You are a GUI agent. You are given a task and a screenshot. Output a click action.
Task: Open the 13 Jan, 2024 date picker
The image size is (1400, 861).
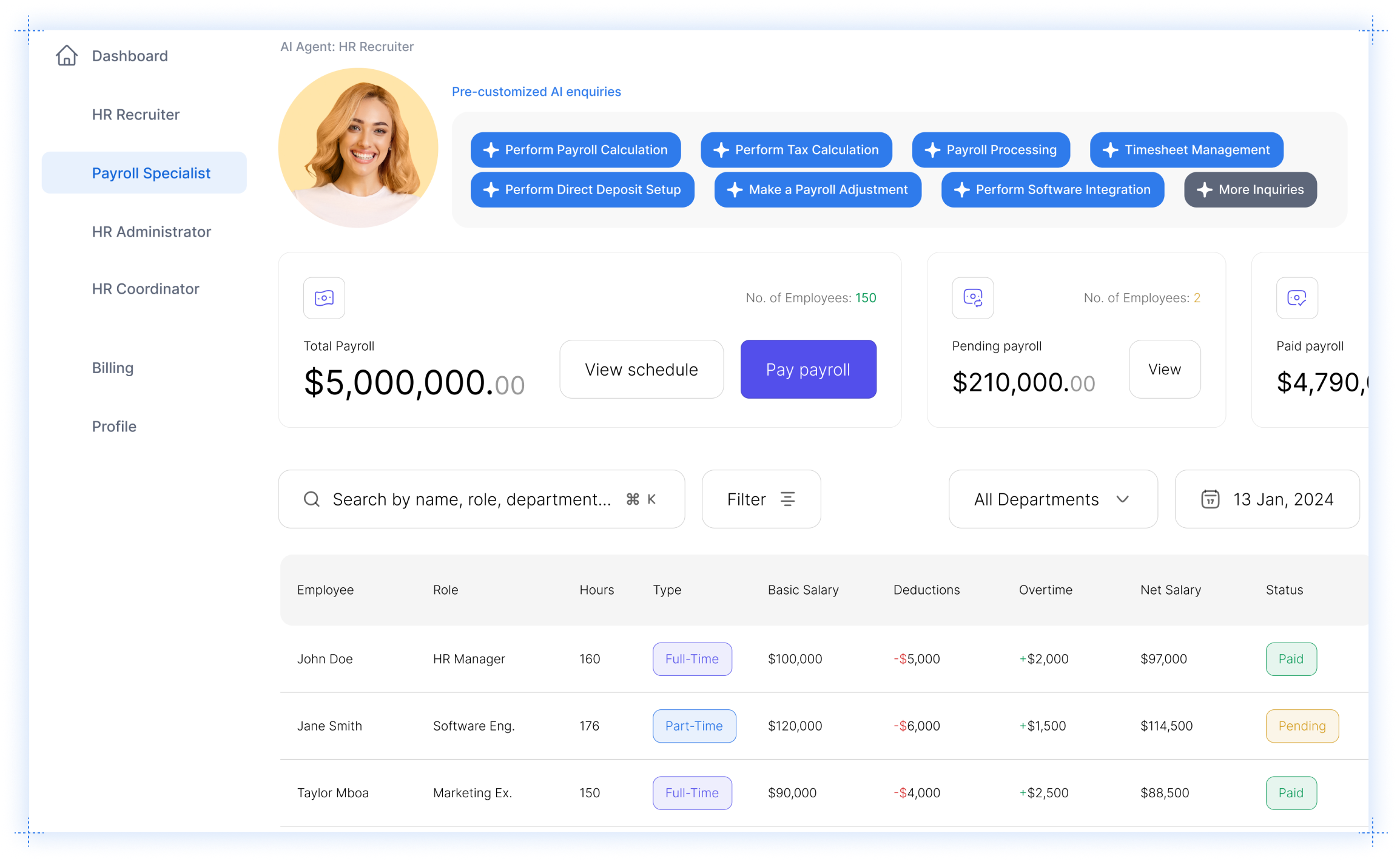tap(1283, 499)
